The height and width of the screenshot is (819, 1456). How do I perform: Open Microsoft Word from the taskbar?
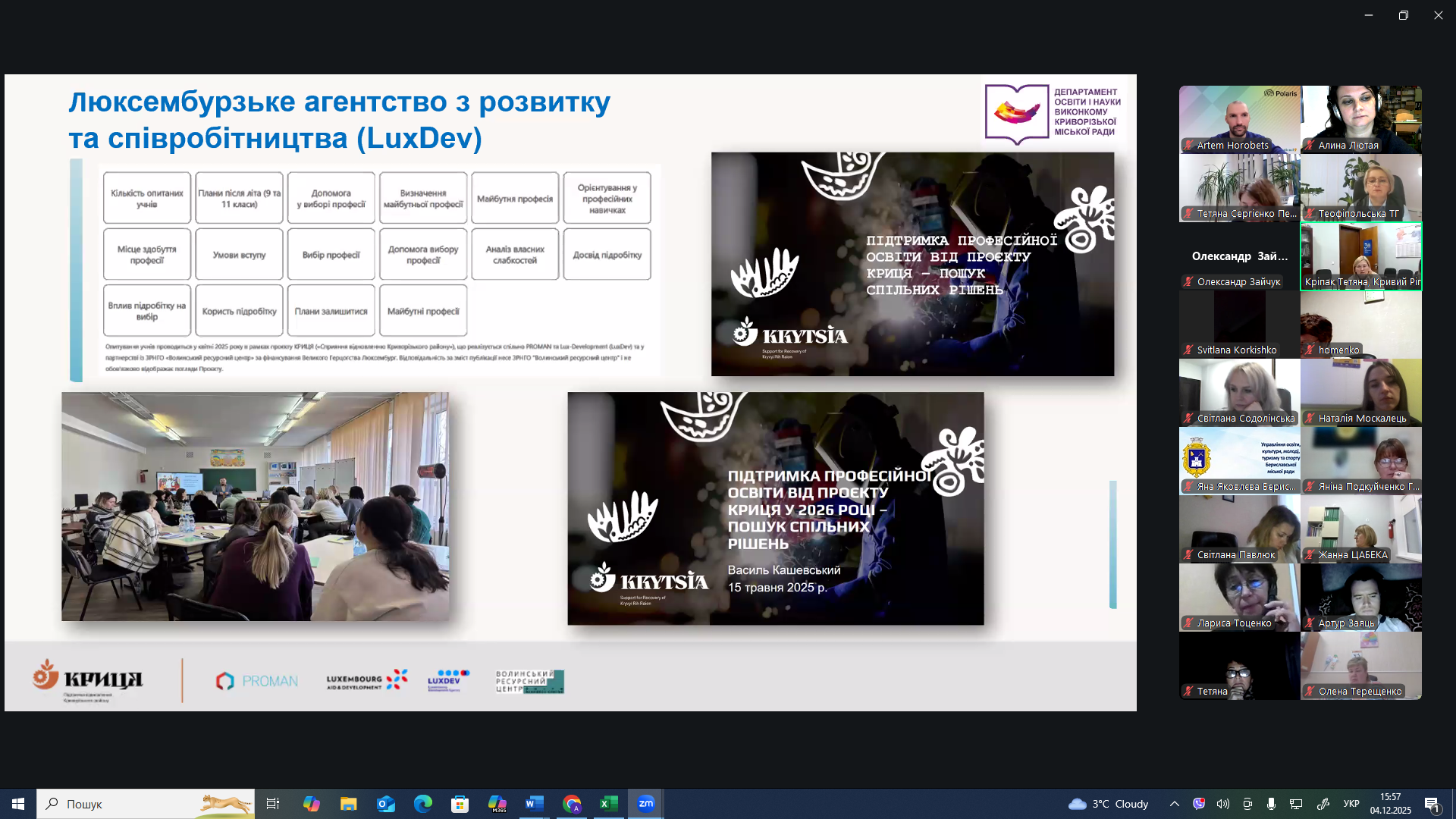click(535, 804)
